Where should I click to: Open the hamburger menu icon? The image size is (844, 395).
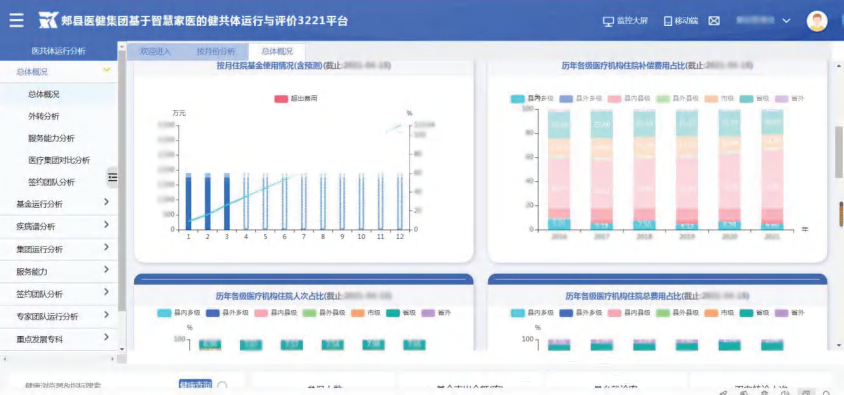[x=17, y=20]
